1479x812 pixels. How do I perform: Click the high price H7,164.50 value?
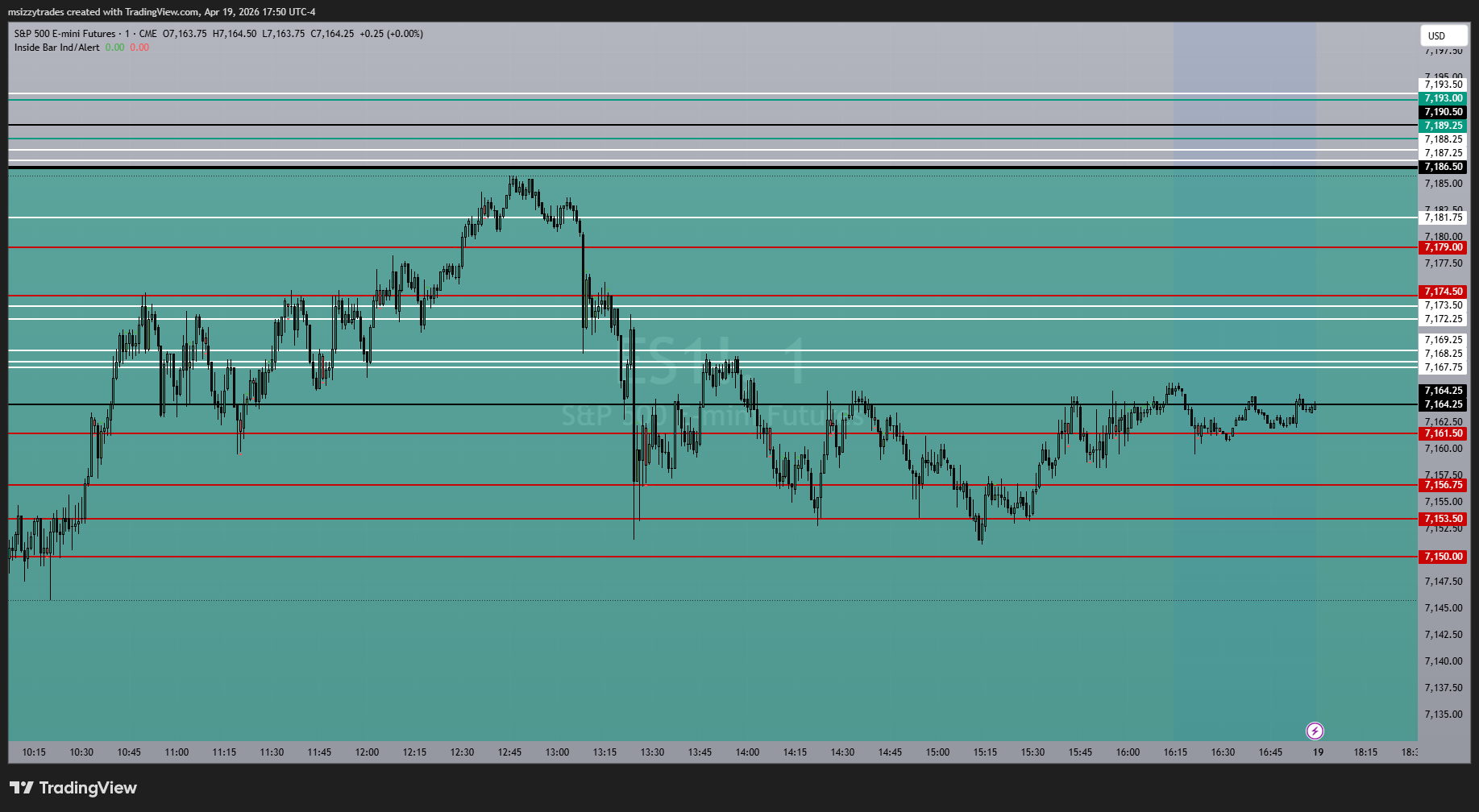235,34
